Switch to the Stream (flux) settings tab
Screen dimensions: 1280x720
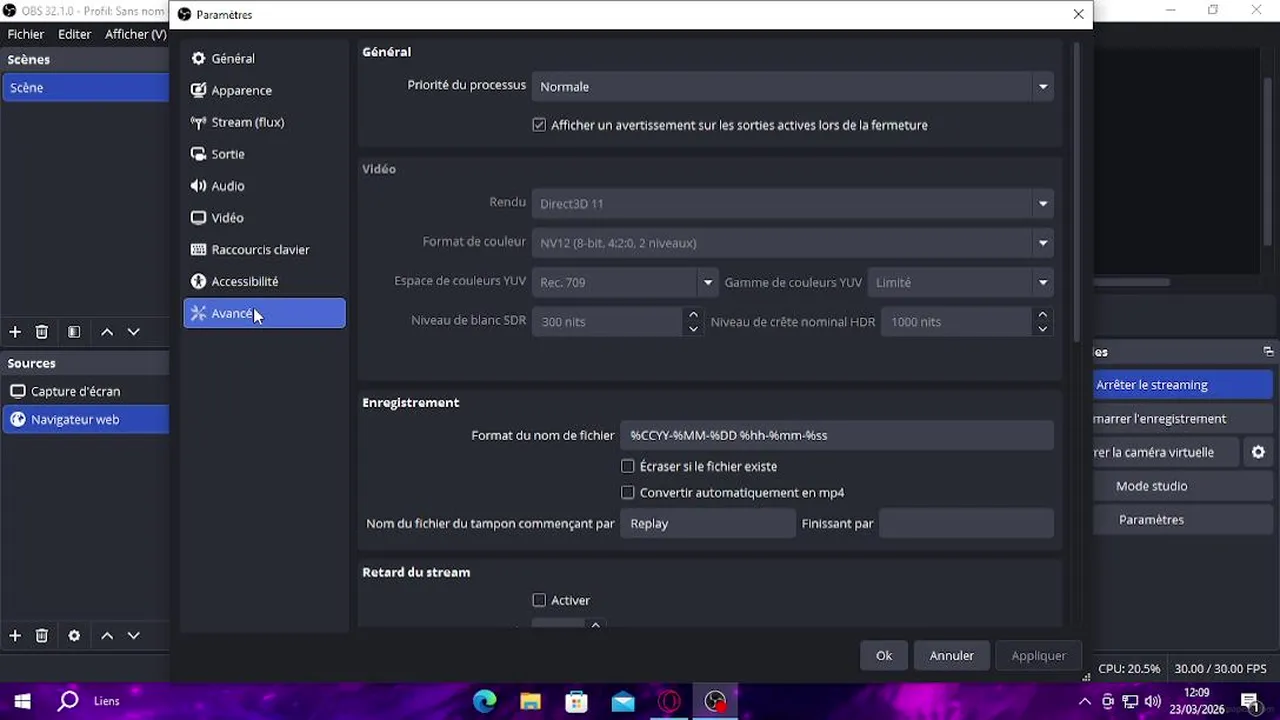[x=264, y=122]
